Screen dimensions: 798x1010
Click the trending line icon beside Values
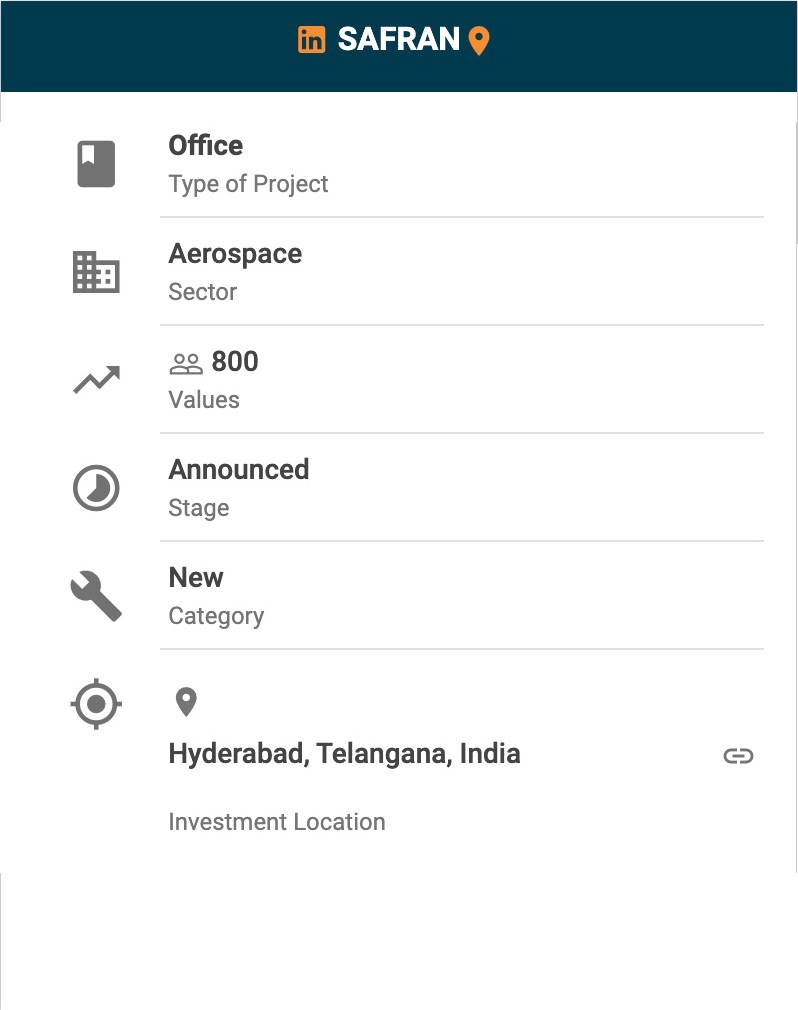[x=96, y=380]
